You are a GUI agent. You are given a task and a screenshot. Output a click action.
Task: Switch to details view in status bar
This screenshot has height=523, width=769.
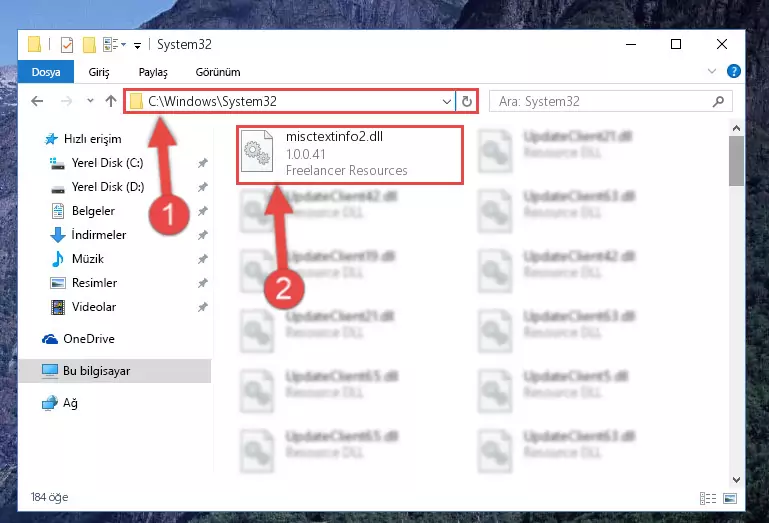(708, 498)
